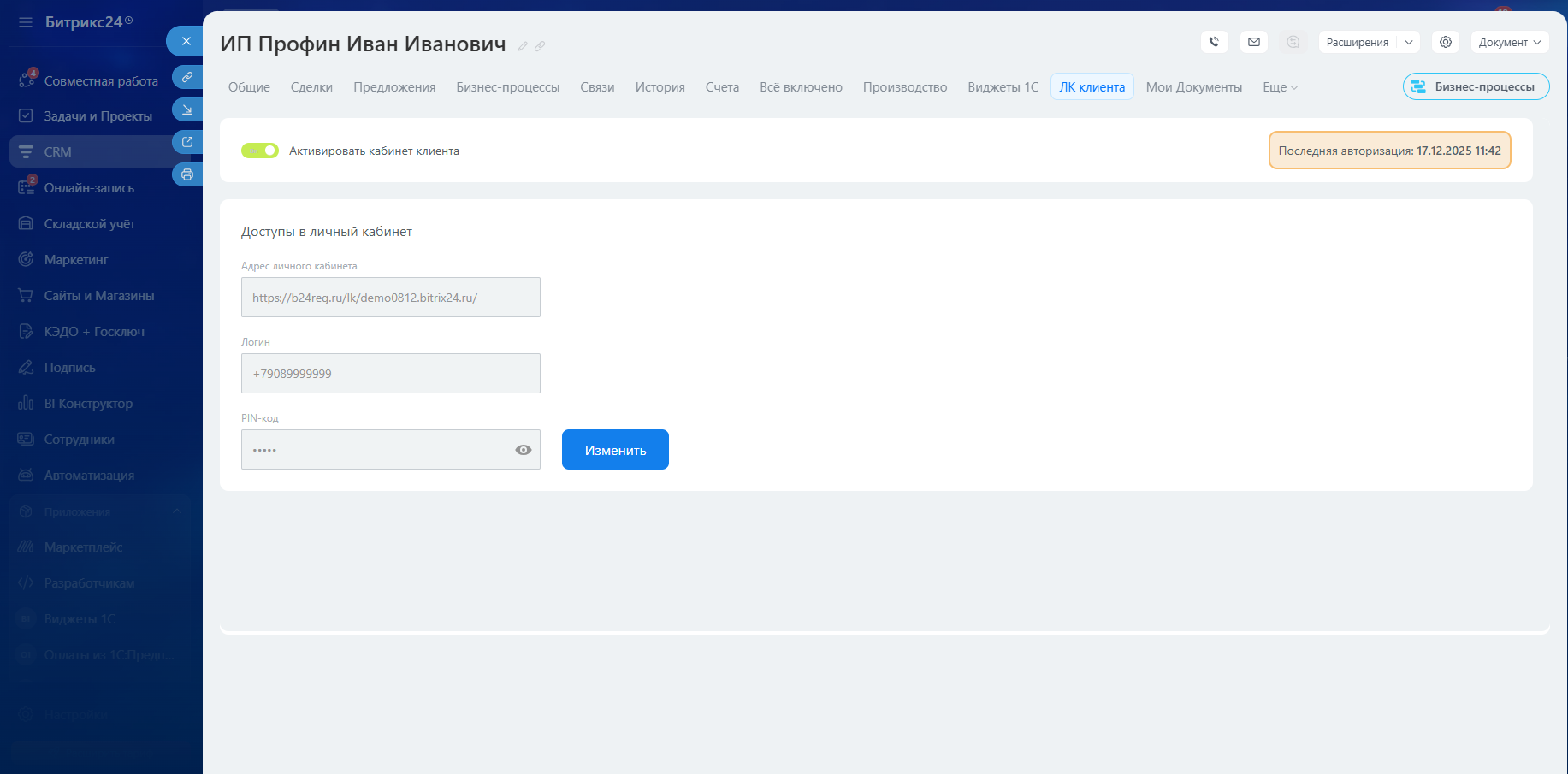Open the 'История' tab

tap(660, 87)
